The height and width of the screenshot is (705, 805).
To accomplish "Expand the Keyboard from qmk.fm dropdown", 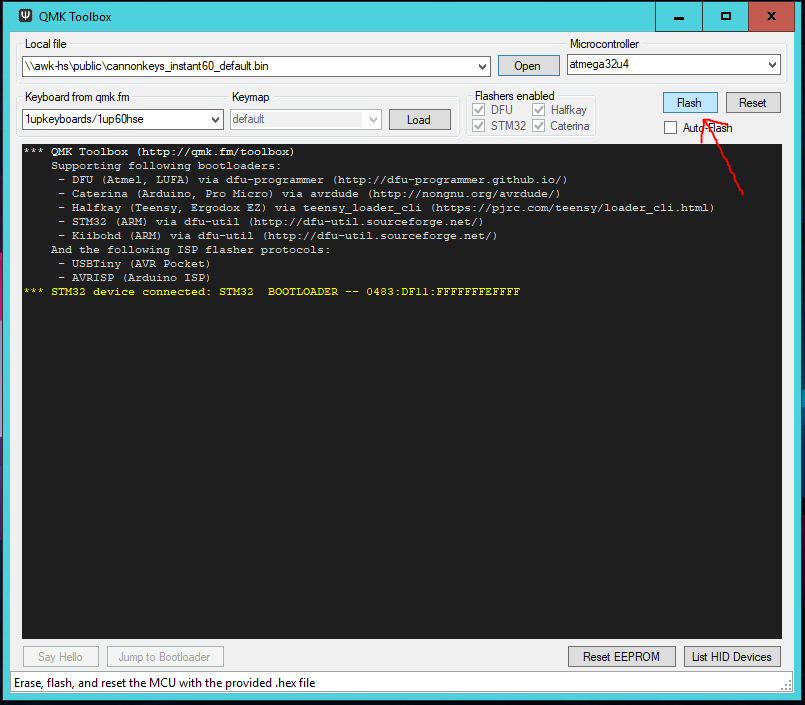I will pyautogui.click(x=215, y=119).
